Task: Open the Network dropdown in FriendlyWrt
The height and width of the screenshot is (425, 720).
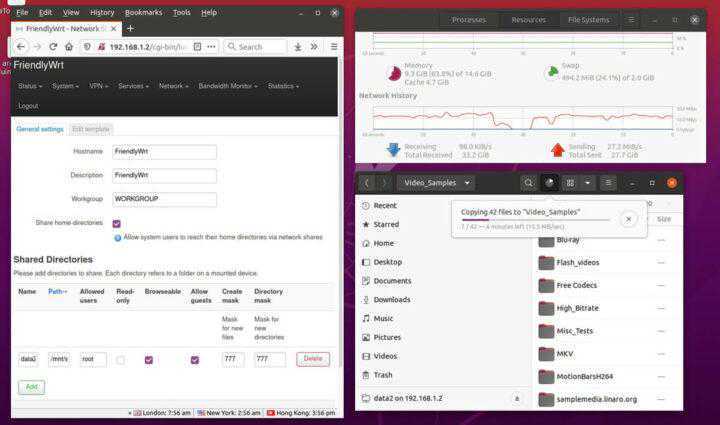Action: [173, 86]
